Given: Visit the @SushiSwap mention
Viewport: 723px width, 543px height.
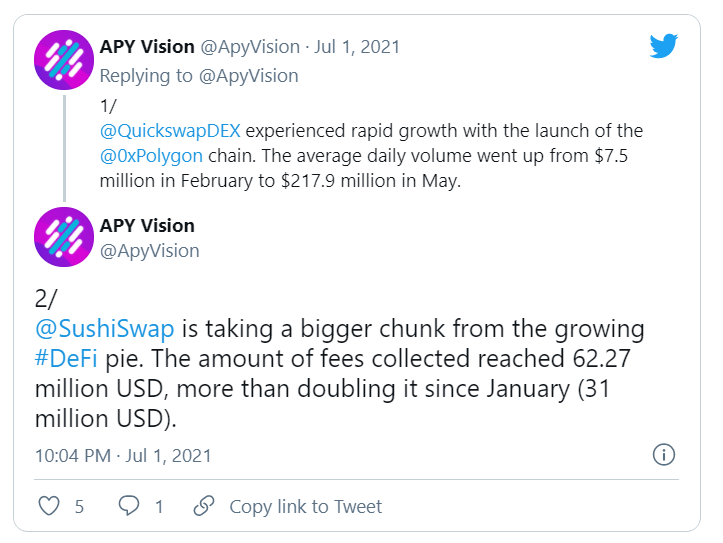Looking at the screenshot, I should (x=105, y=329).
